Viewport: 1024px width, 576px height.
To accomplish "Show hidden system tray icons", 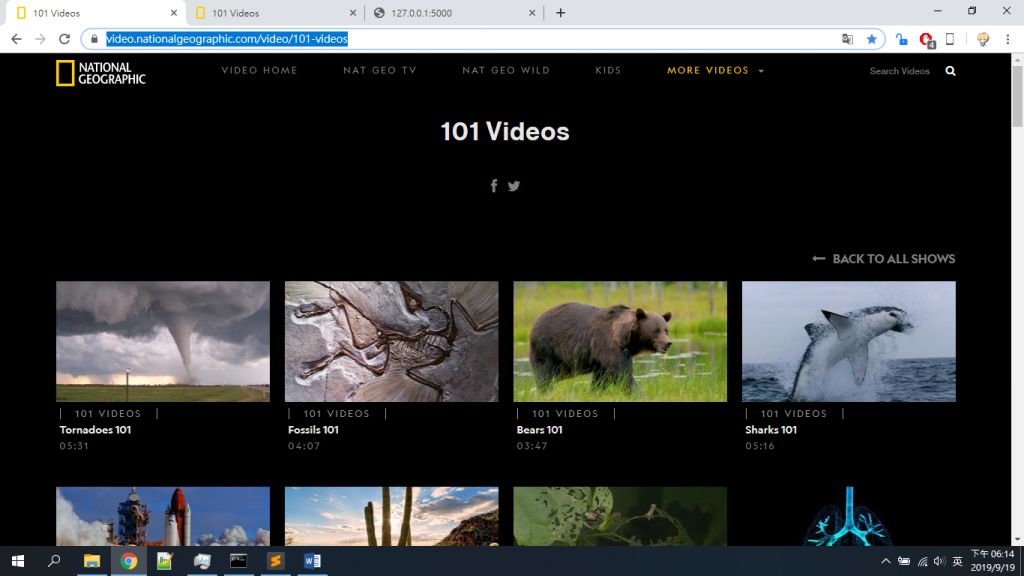I will click(886, 561).
